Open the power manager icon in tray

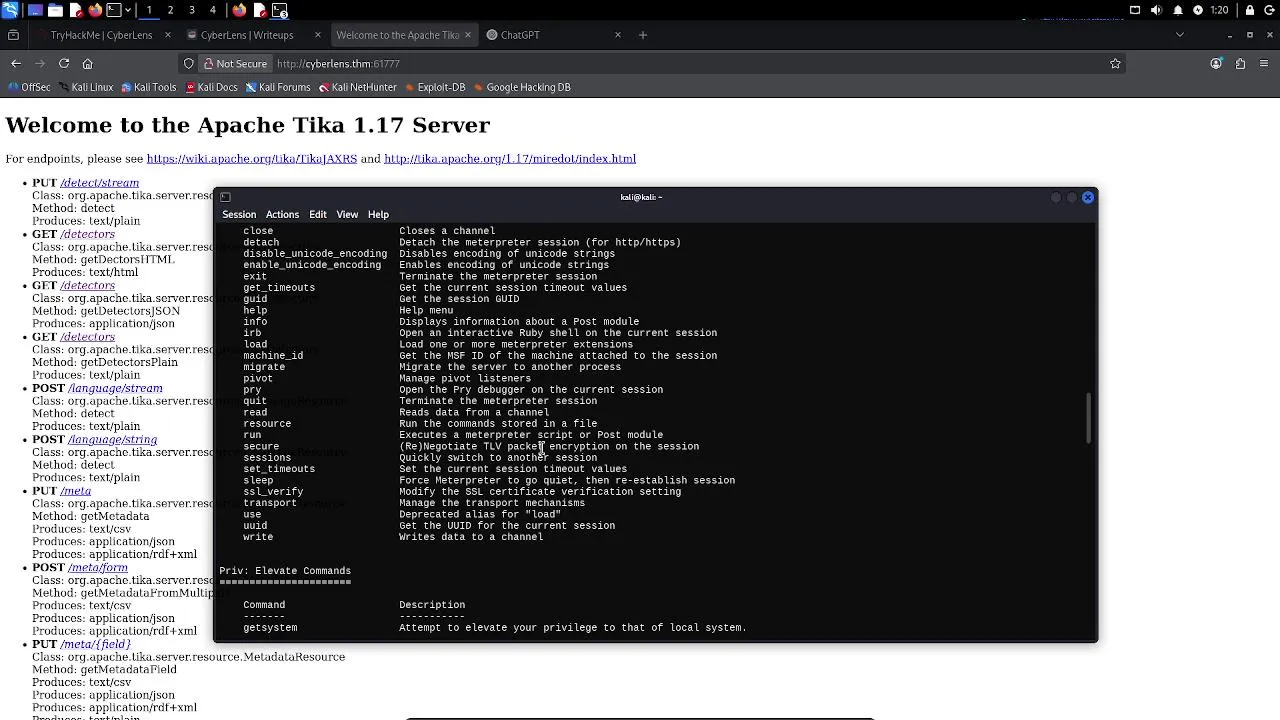[1198, 10]
